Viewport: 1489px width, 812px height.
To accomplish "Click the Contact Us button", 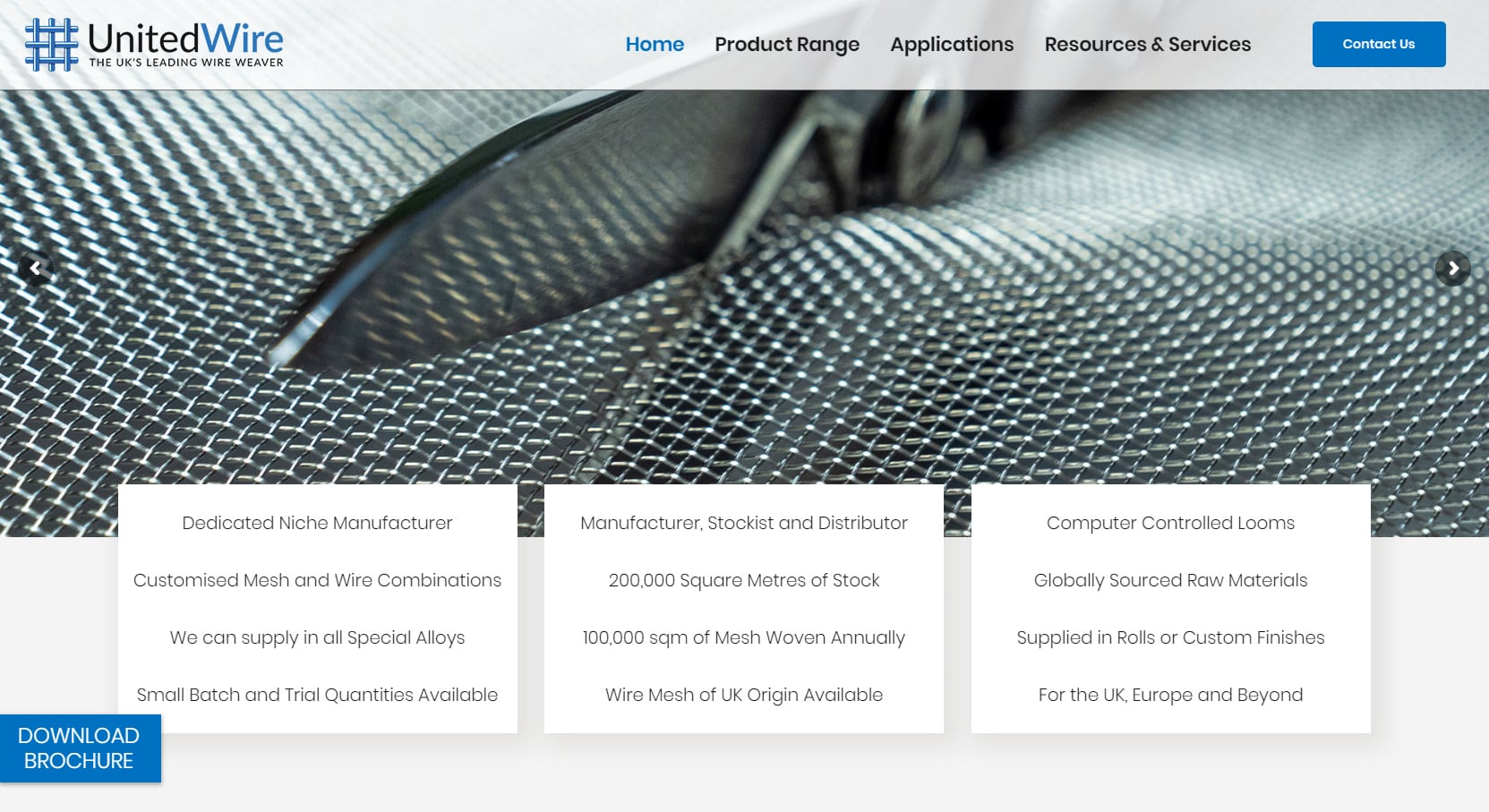I will tap(1379, 44).
